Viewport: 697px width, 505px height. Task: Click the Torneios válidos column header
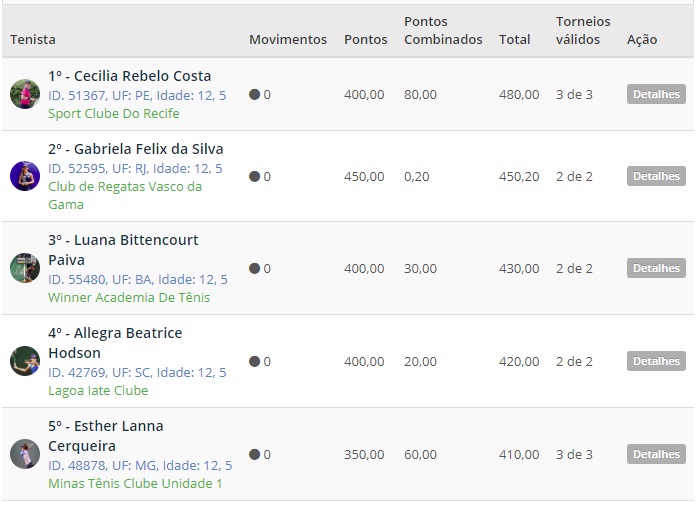click(583, 30)
